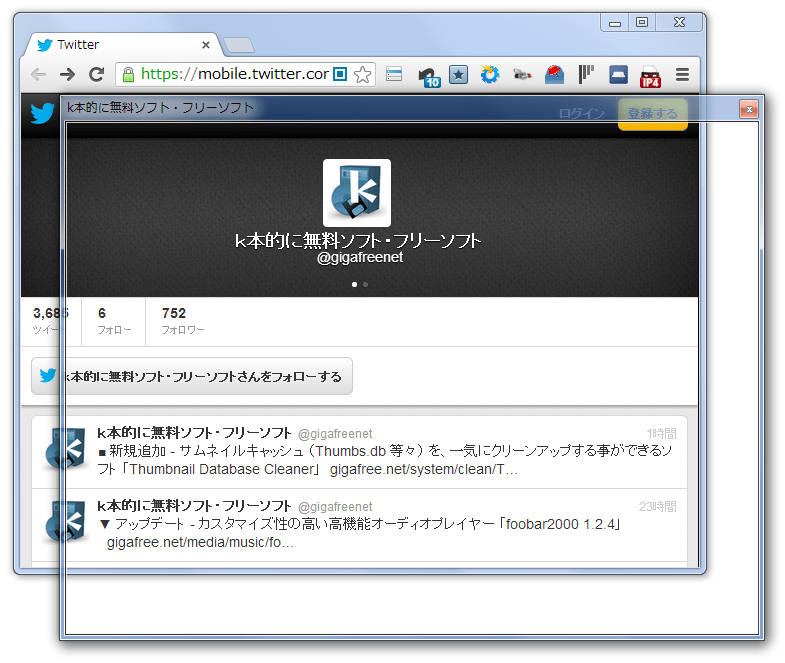Screen dimensions: 785x663
Task: Open the gigafree.net/system/clean link
Action: coord(424,469)
